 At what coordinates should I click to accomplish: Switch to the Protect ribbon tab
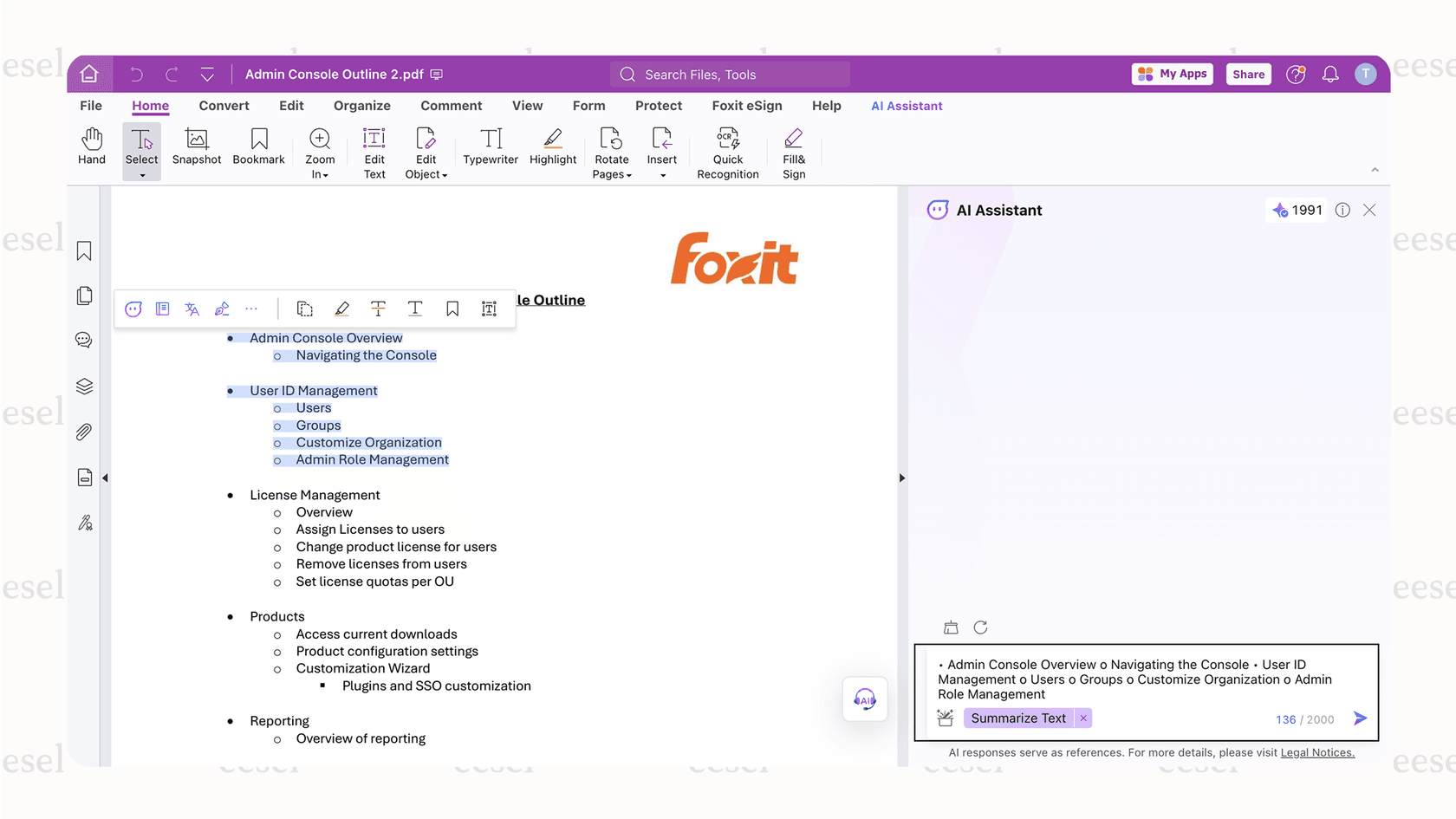(x=659, y=106)
